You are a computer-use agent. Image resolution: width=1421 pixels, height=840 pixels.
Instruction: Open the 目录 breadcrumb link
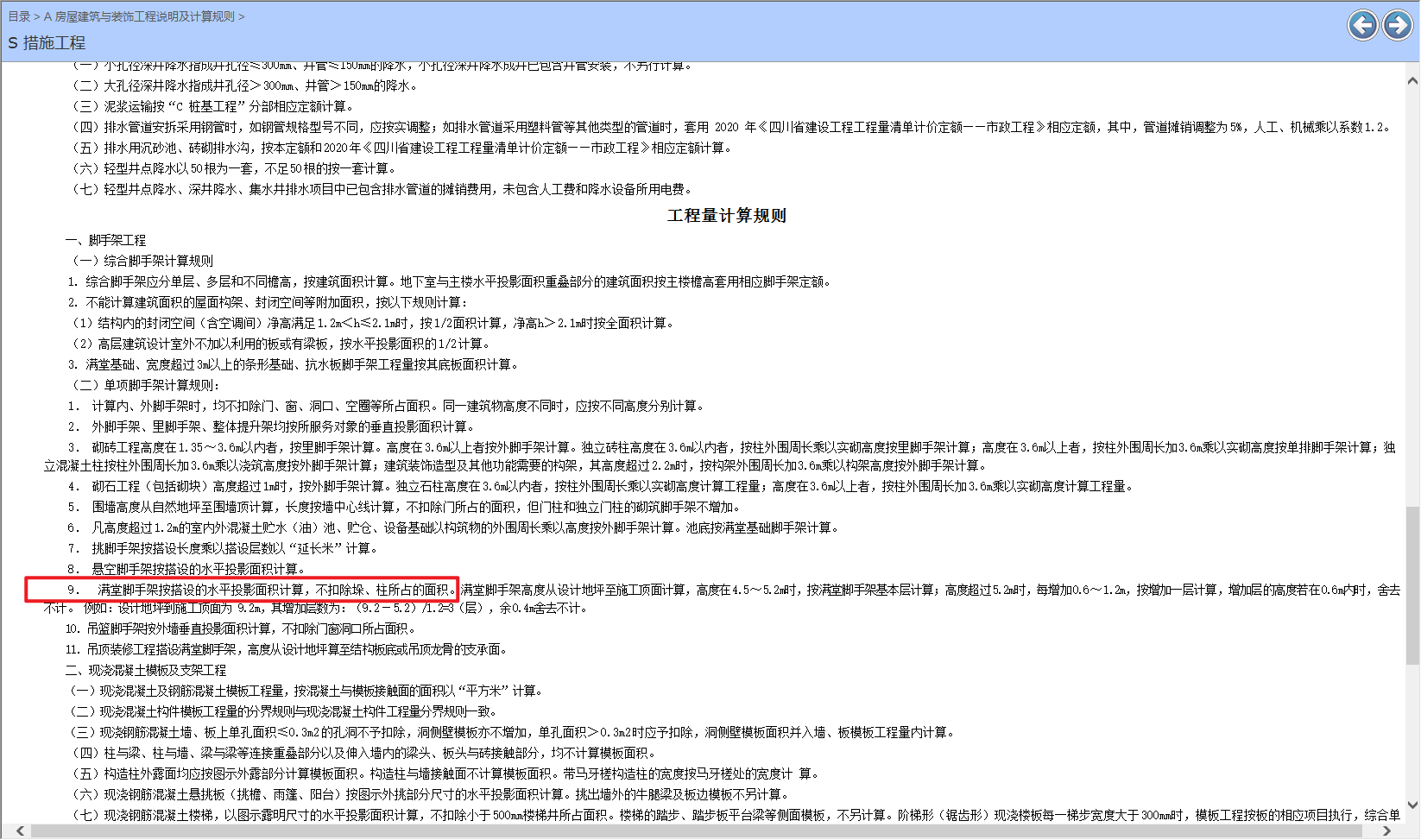pyautogui.click(x=19, y=16)
